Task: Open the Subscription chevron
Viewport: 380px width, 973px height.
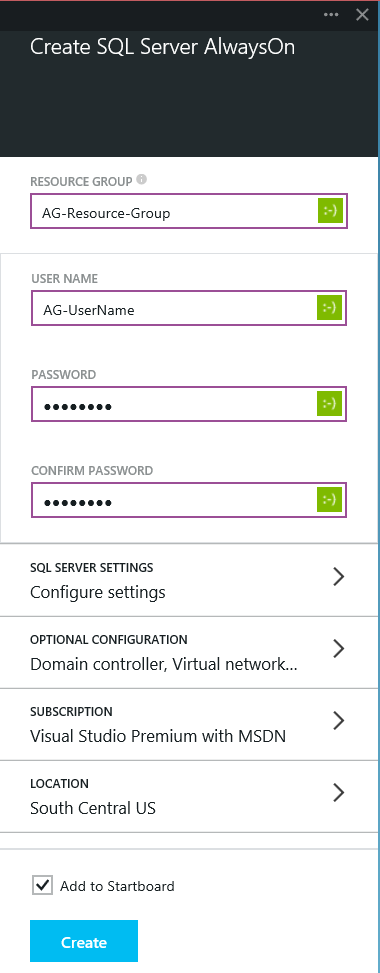Action: [338, 721]
